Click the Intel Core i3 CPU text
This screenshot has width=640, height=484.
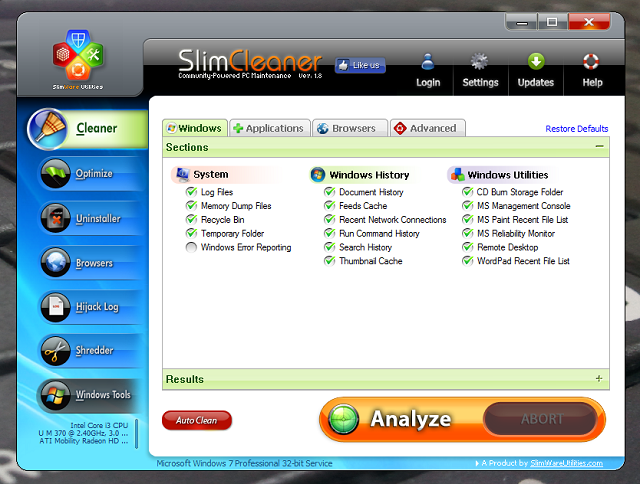(99, 425)
